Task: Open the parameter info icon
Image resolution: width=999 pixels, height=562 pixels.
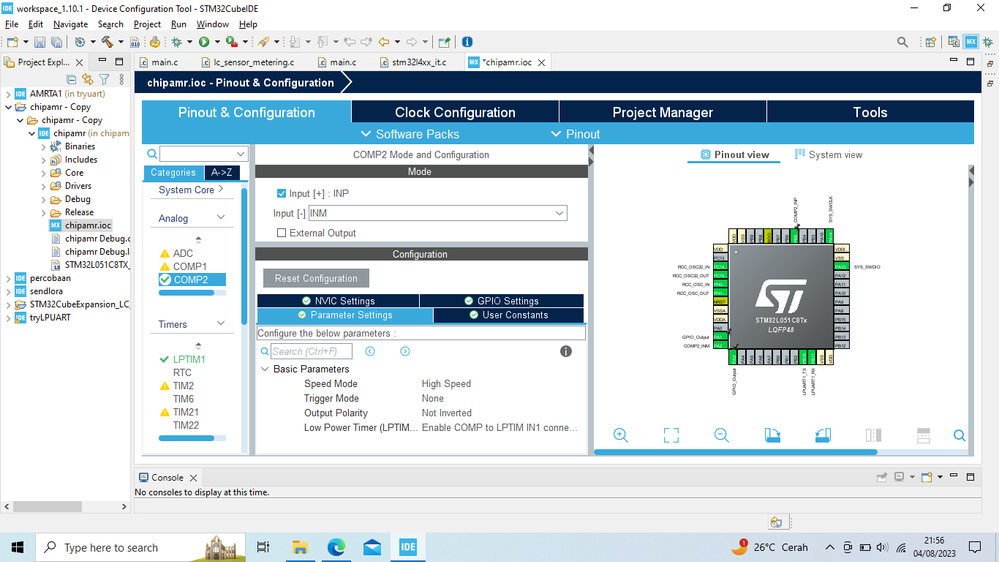Action: (565, 351)
